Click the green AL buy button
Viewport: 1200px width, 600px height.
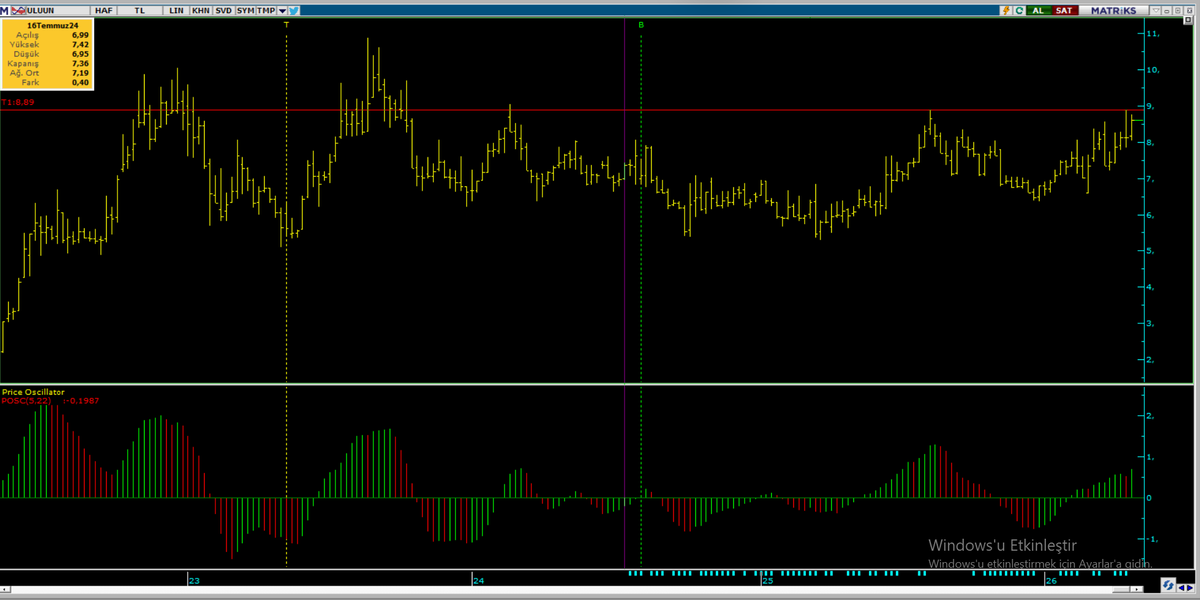click(x=1038, y=10)
